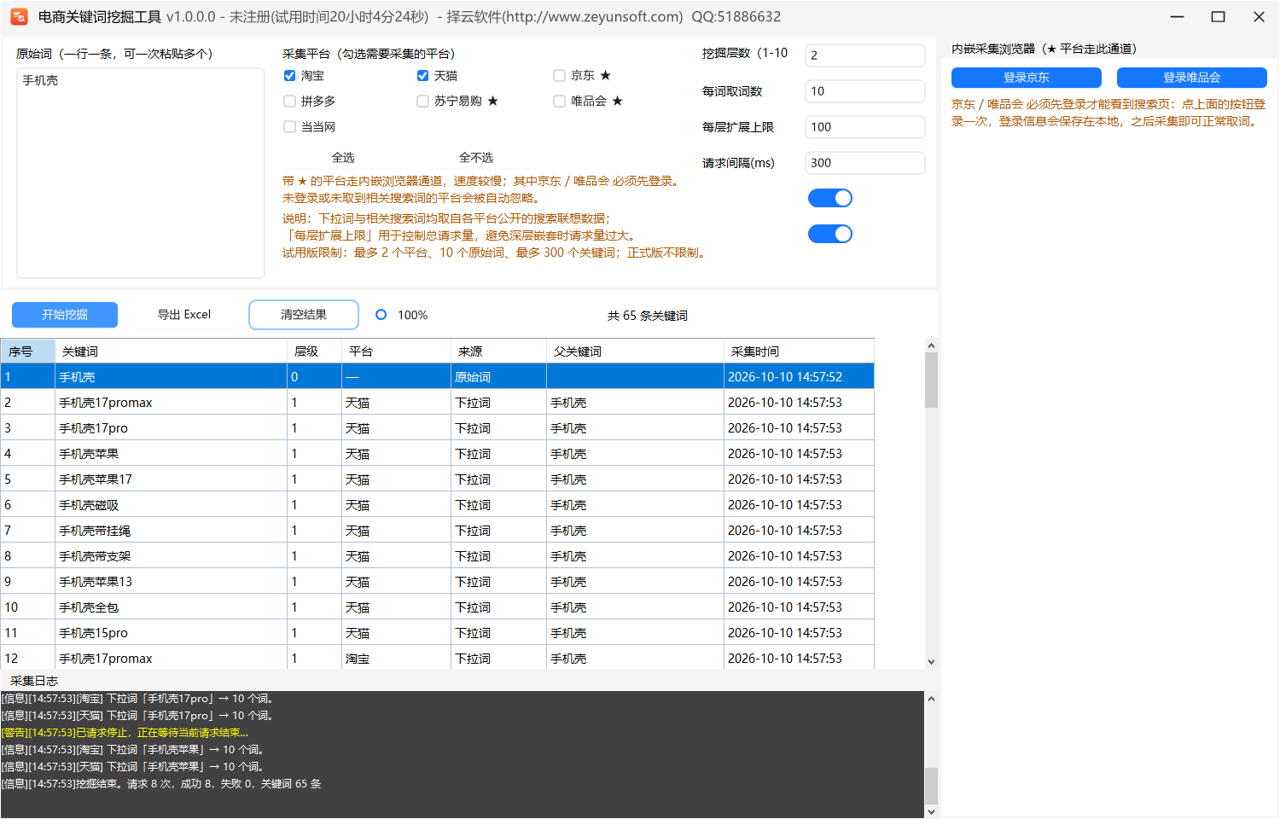Click the 平台 column header

coord(397,351)
